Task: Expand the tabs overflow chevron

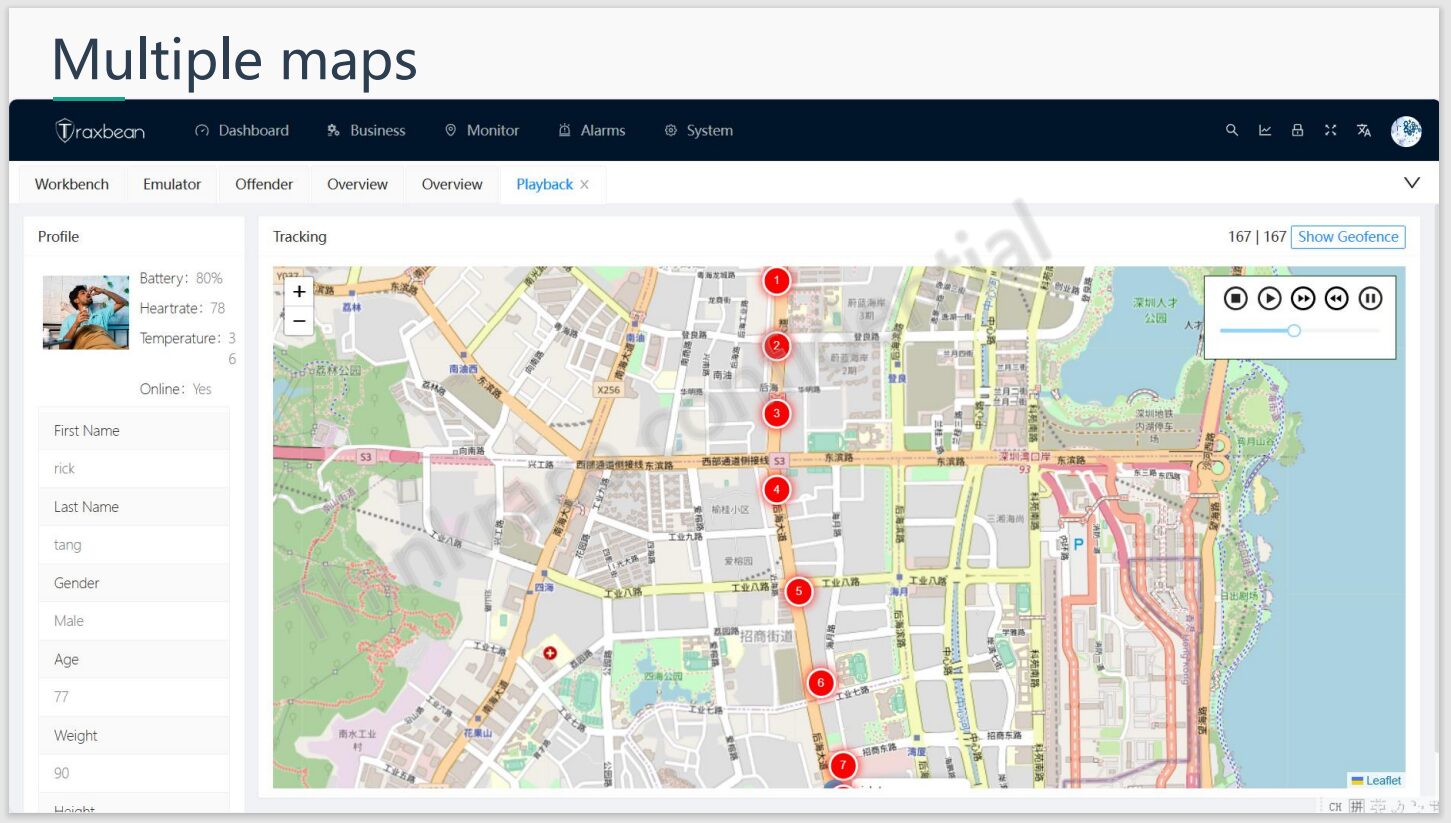Action: (x=1412, y=183)
